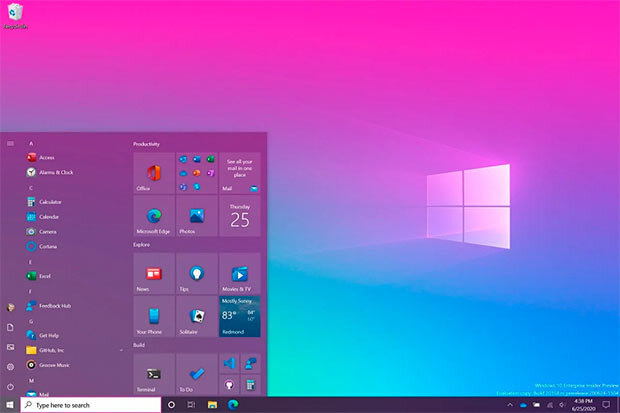The width and height of the screenshot is (620, 413).
Task: Jump to apps by letter A header
Action: pos(31,143)
